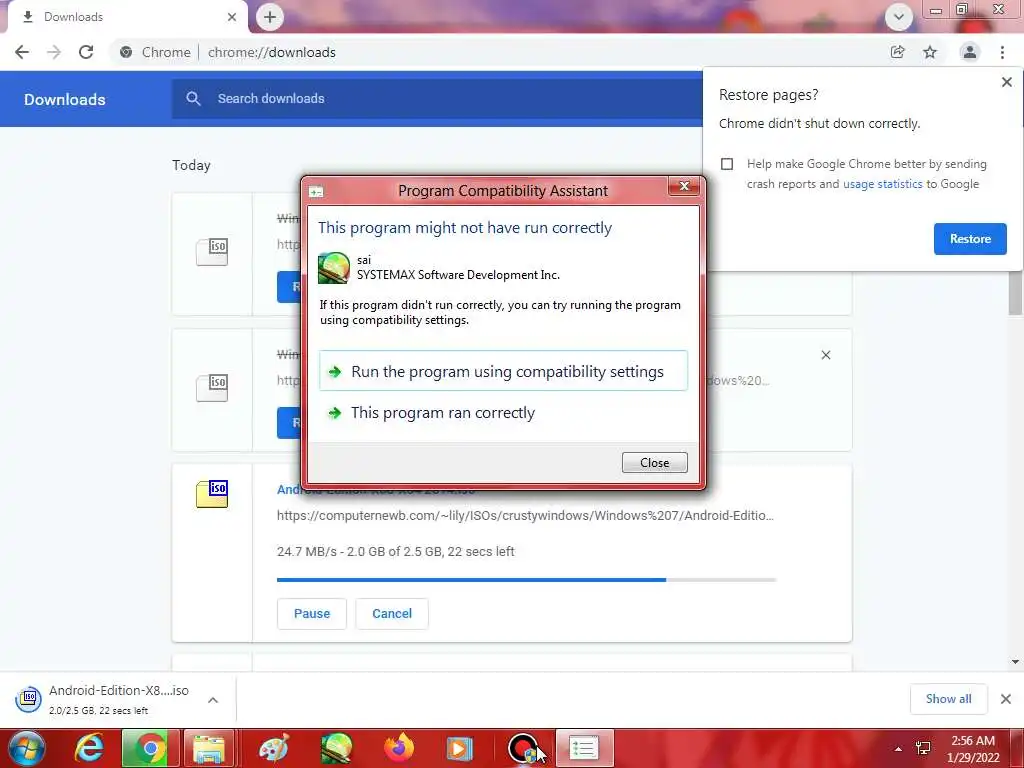The width and height of the screenshot is (1024, 768).
Task: Run the program using compatibility settings
Action: 503,371
